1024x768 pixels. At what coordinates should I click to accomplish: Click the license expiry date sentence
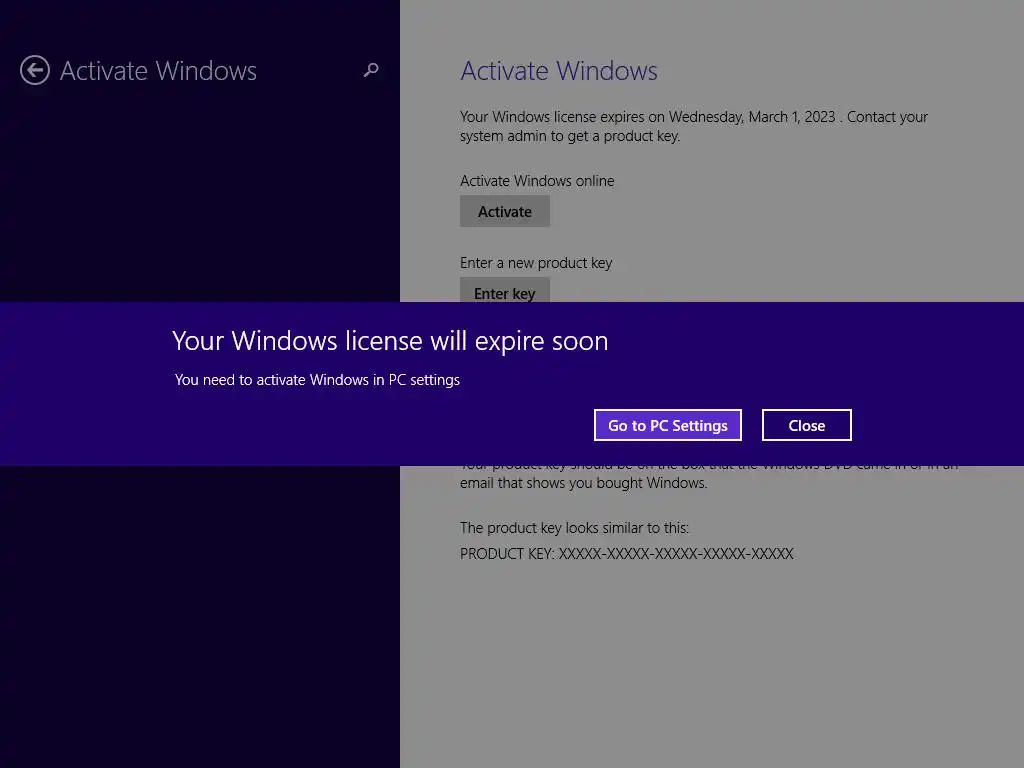click(694, 126)
